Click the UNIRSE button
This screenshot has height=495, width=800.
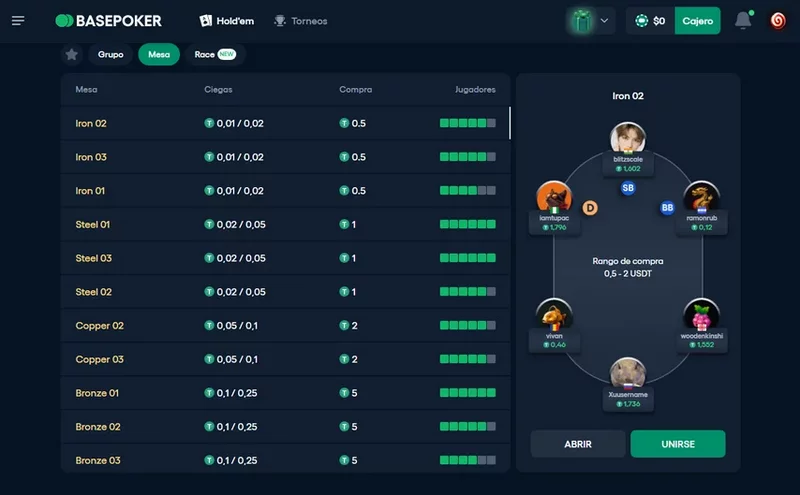tap(677, 444)
